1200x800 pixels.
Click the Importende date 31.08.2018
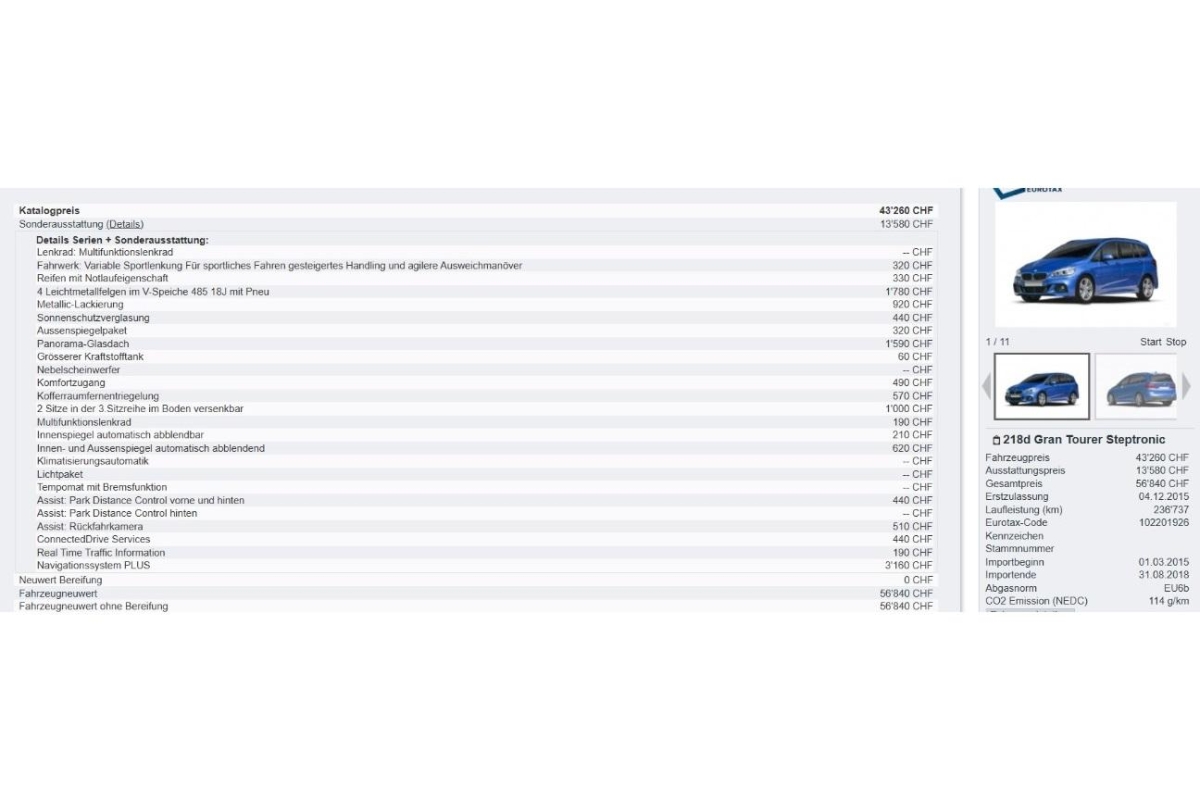(1164, 575)
